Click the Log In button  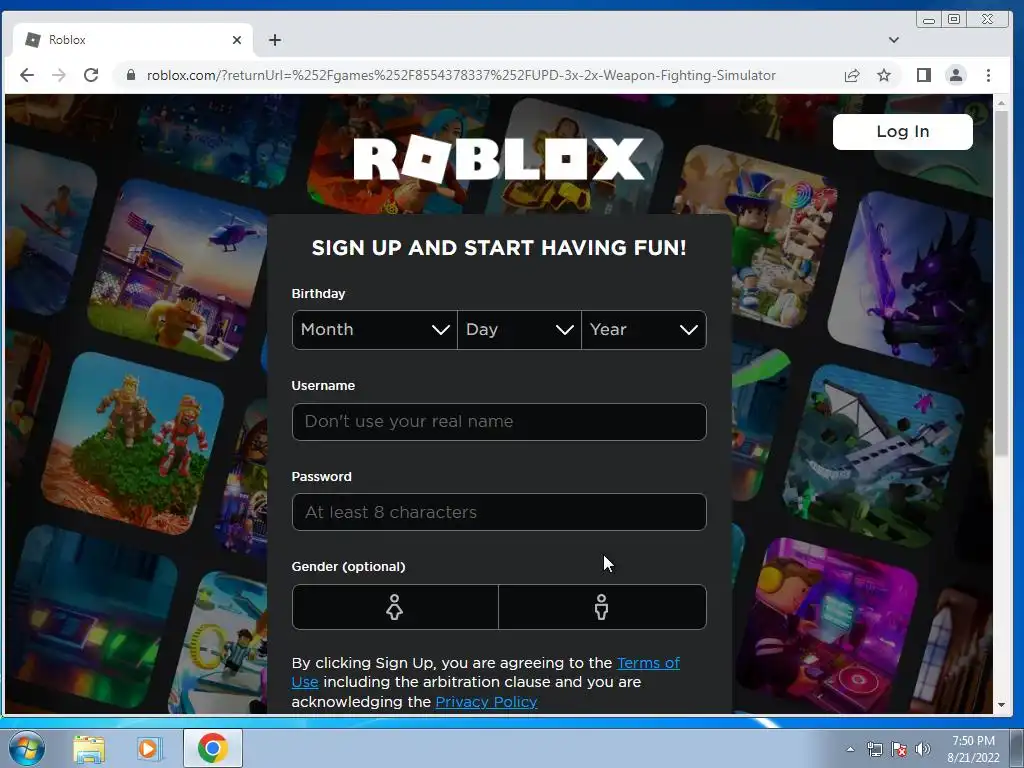pyautogui.click(x=903, y=132)
